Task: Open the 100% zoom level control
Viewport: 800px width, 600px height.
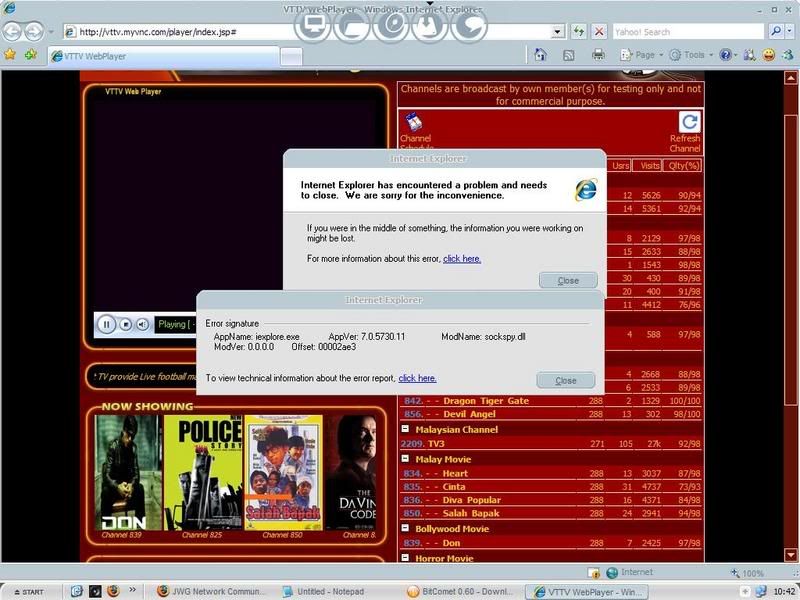Action: (748, 573)
